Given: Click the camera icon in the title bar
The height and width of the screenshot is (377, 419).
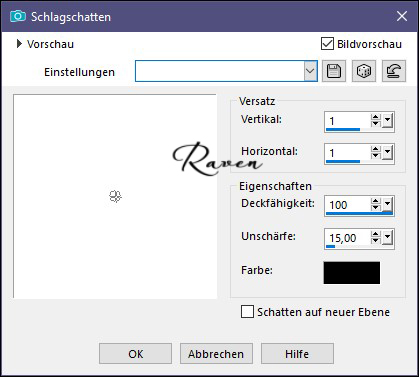Looking at the screenshot, I should coord(18,16).
